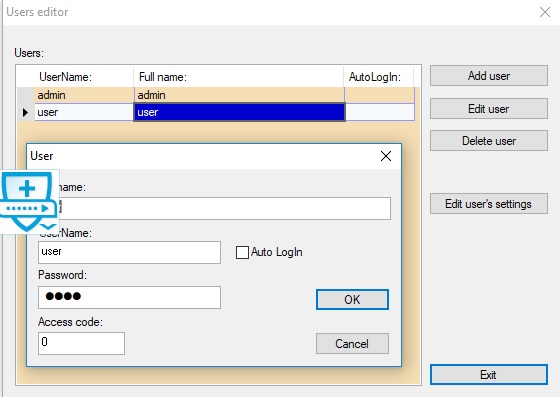
Task: Click the AutoLogIn column header
Action: [x=379, y=77]
